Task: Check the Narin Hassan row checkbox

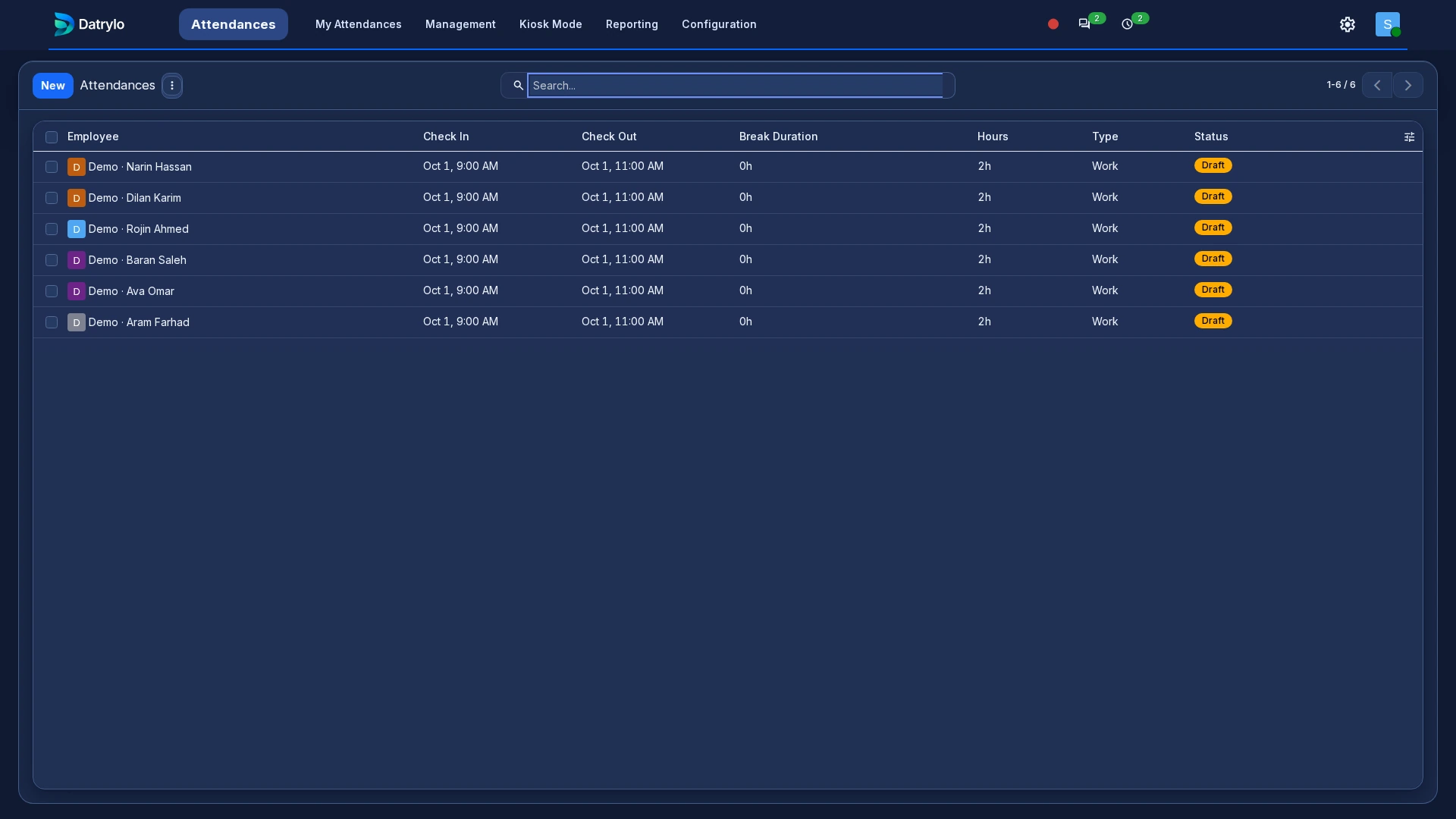Action: pyautogui.click(x=52, y=167)
